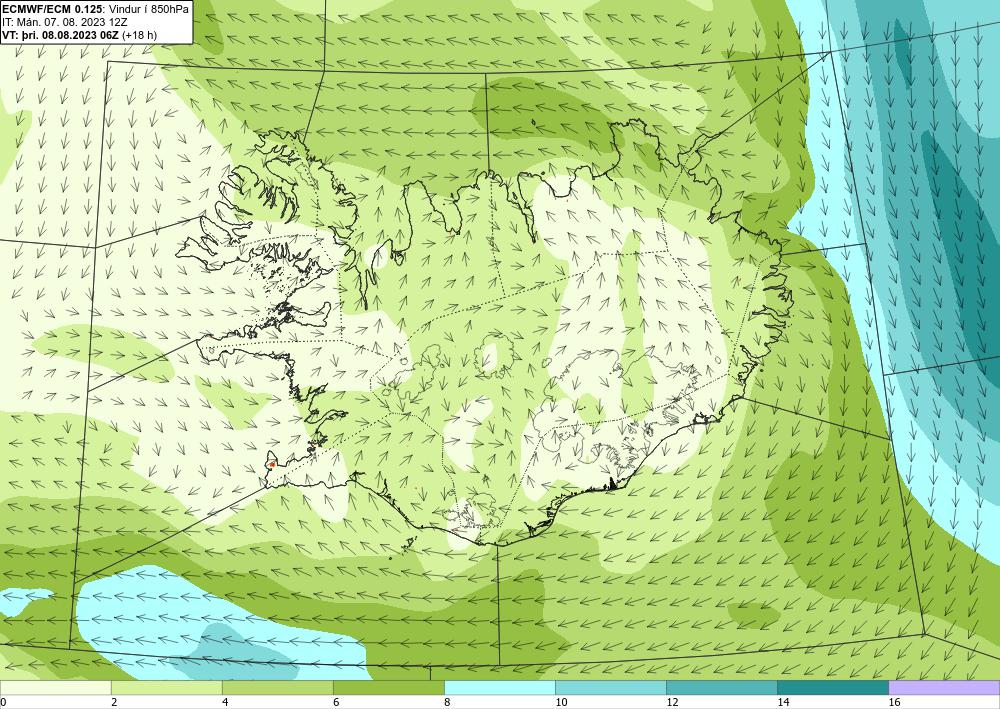Viewport: 1000px width, 709px height.
Task: Click the dark teal 14–16 legend swatch
Action: (832, 688)
